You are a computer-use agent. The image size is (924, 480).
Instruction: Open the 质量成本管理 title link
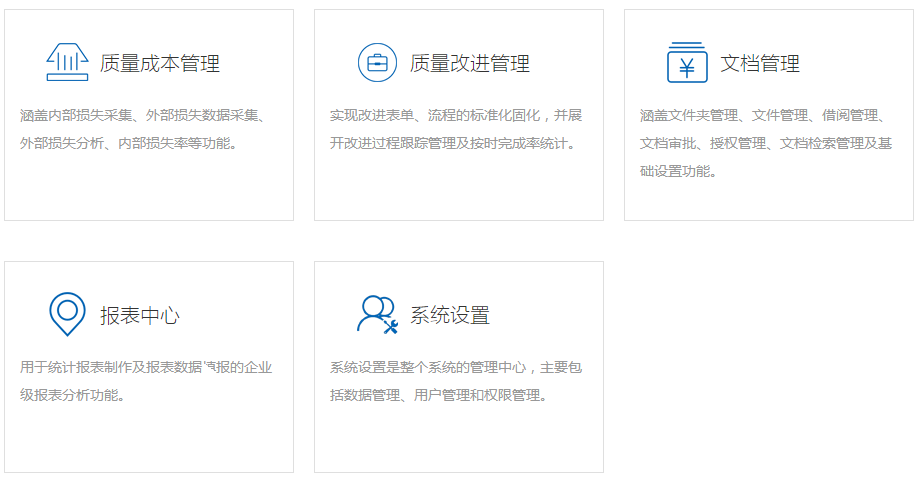[x=160, y=64]
